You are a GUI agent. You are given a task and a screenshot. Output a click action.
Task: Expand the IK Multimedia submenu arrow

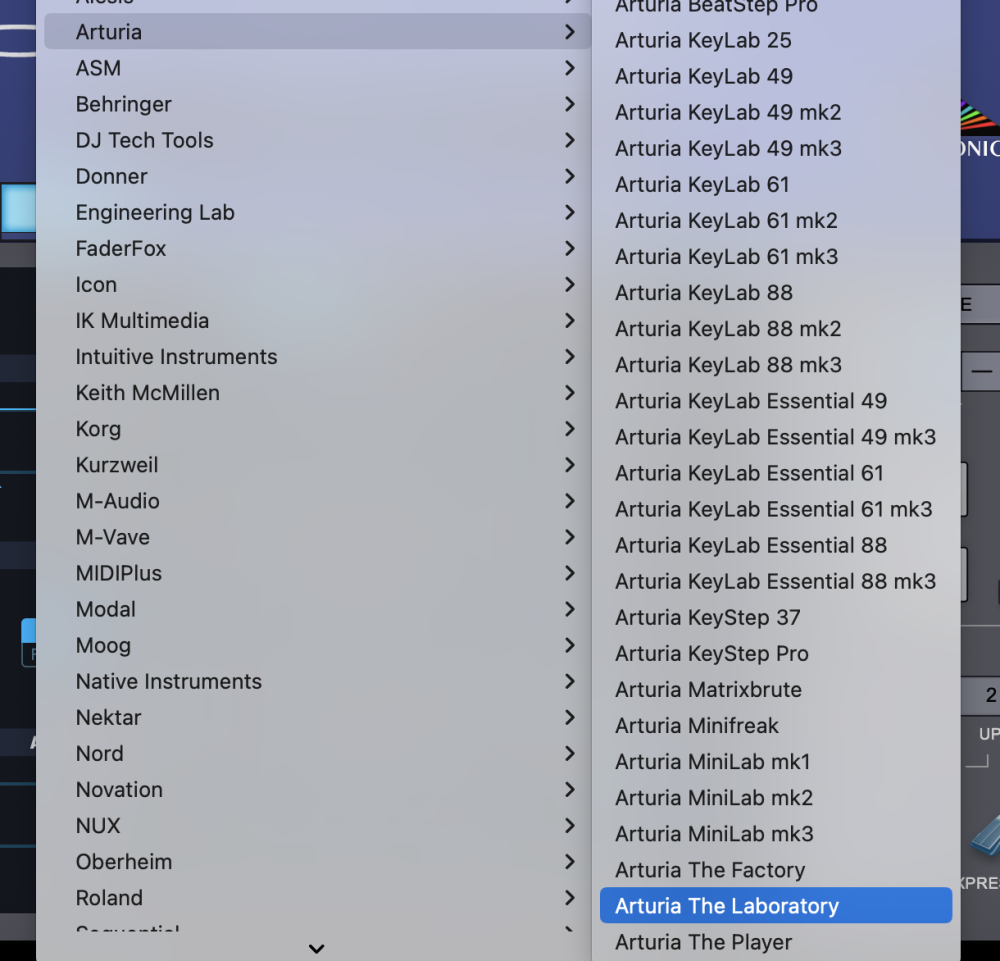click(570, 321)
